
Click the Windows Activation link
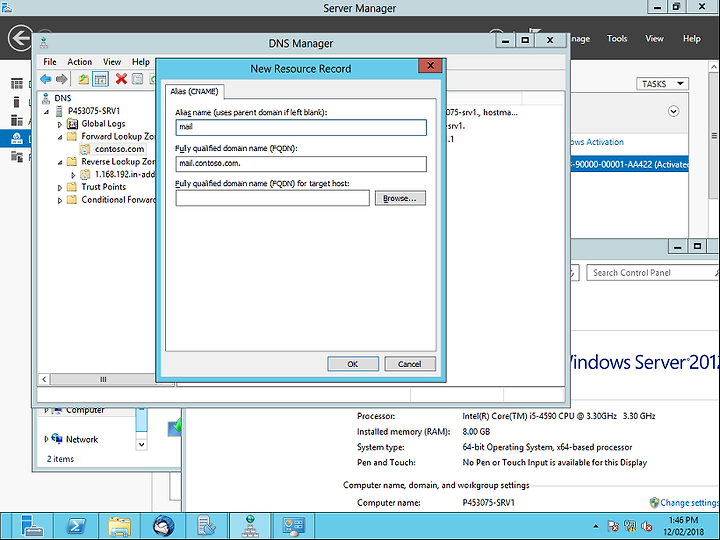click(597, 142)
